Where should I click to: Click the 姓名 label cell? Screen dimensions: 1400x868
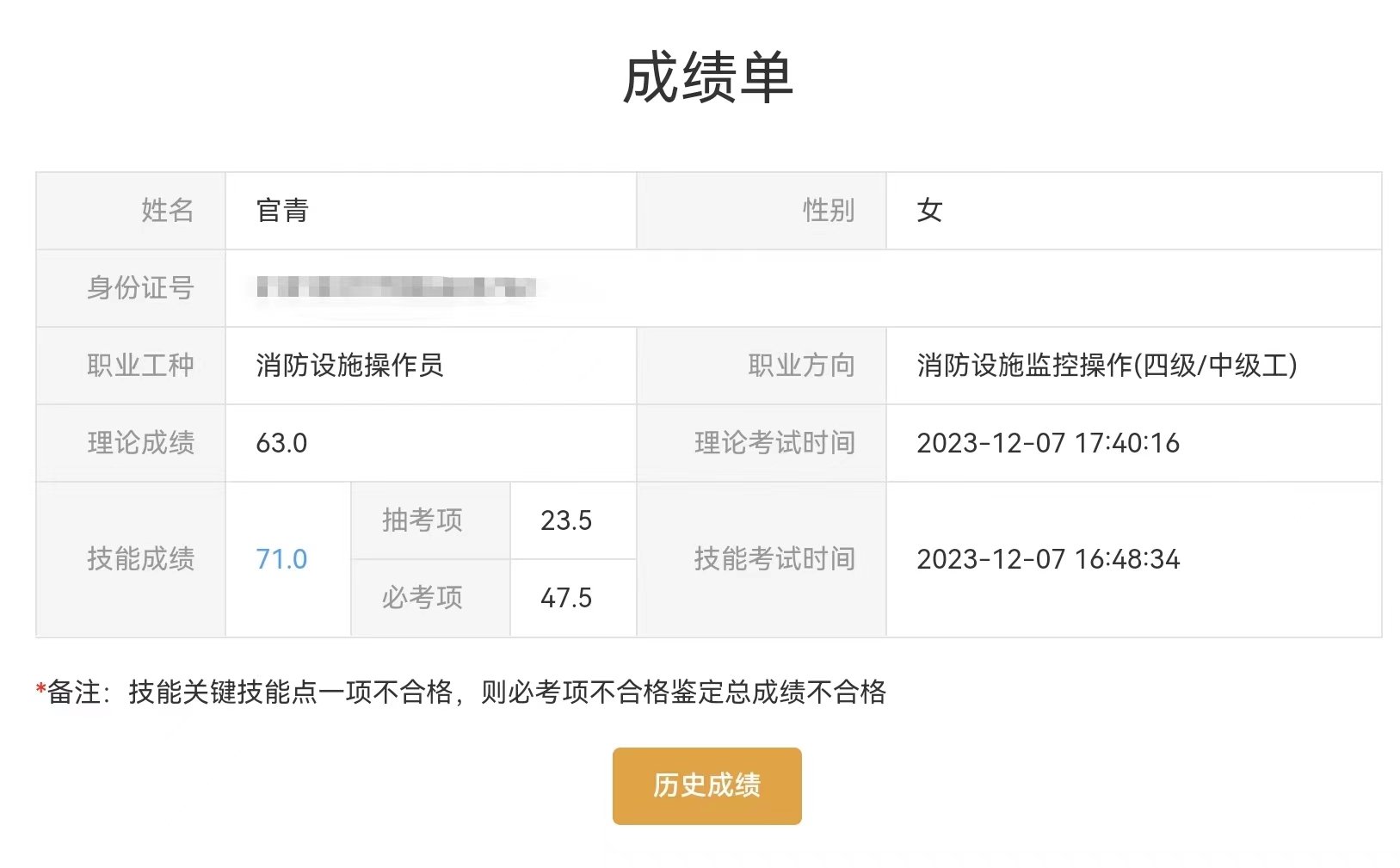point(131,211)
